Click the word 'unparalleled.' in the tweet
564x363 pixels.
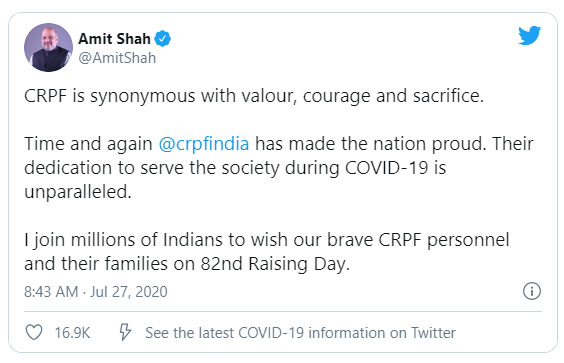tap(78, 192)
